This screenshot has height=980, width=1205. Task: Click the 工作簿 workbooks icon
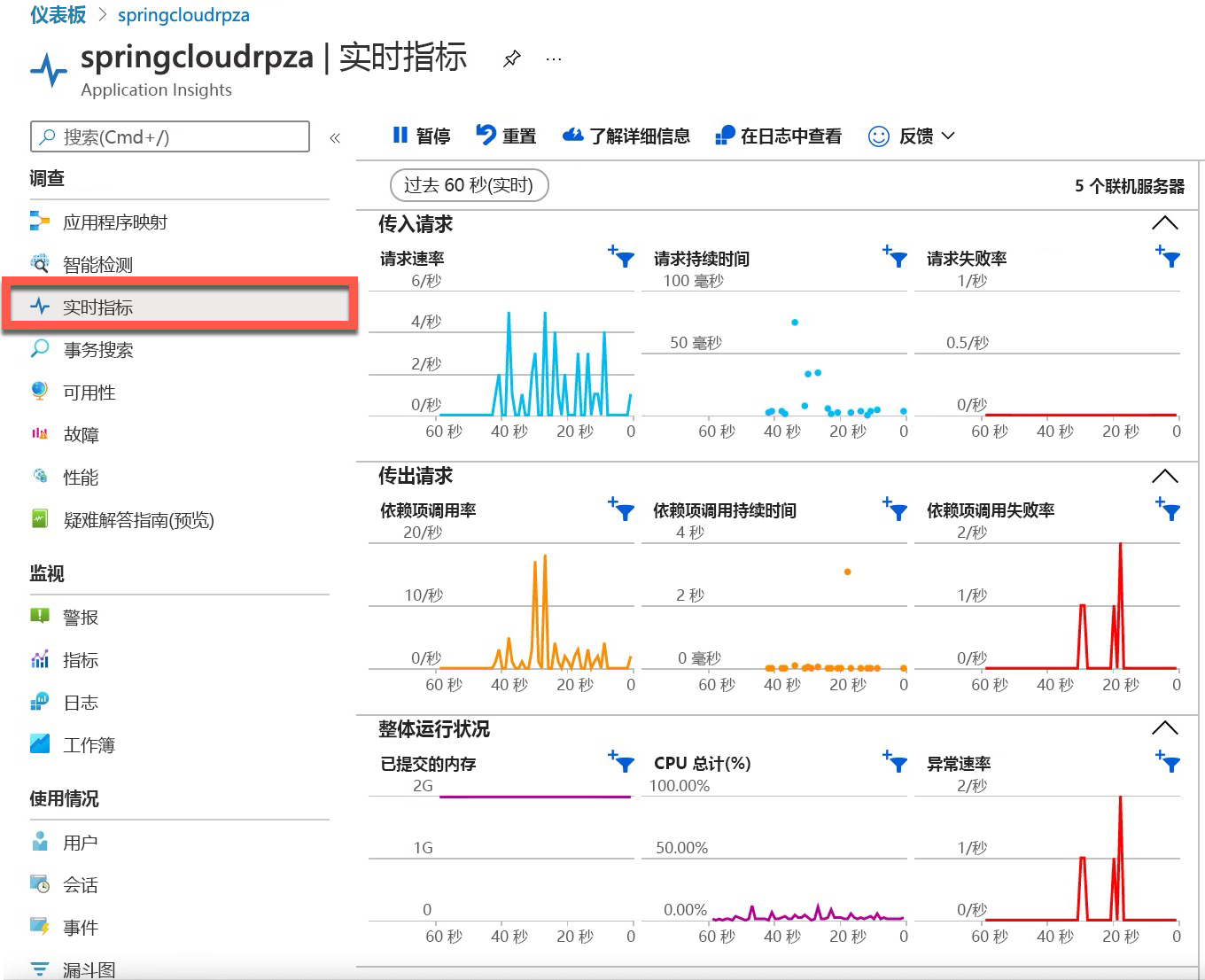coord(40,743)
